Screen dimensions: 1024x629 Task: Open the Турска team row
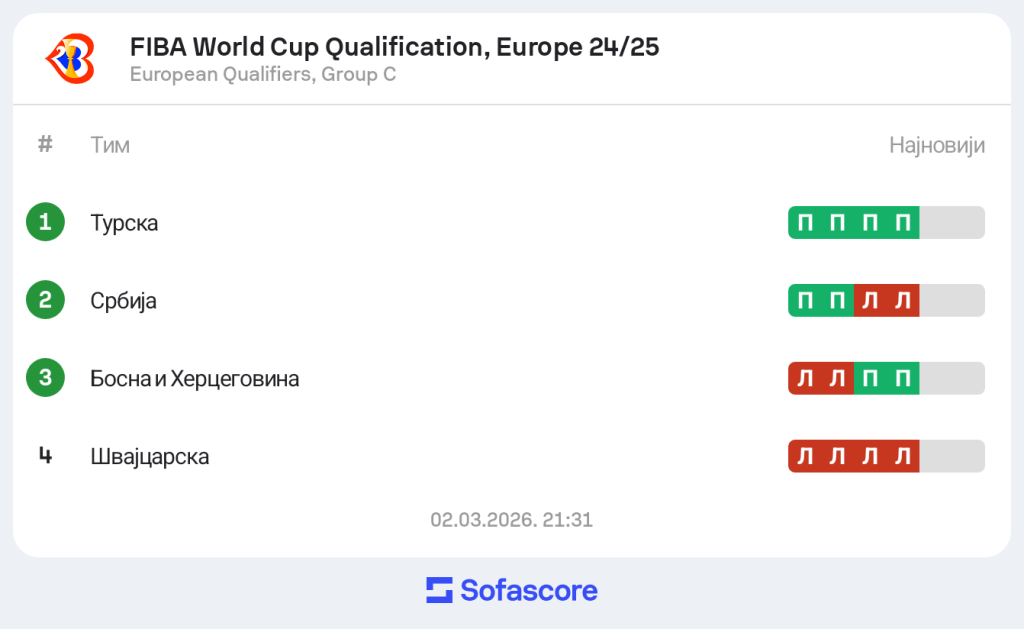coord(124,223)
